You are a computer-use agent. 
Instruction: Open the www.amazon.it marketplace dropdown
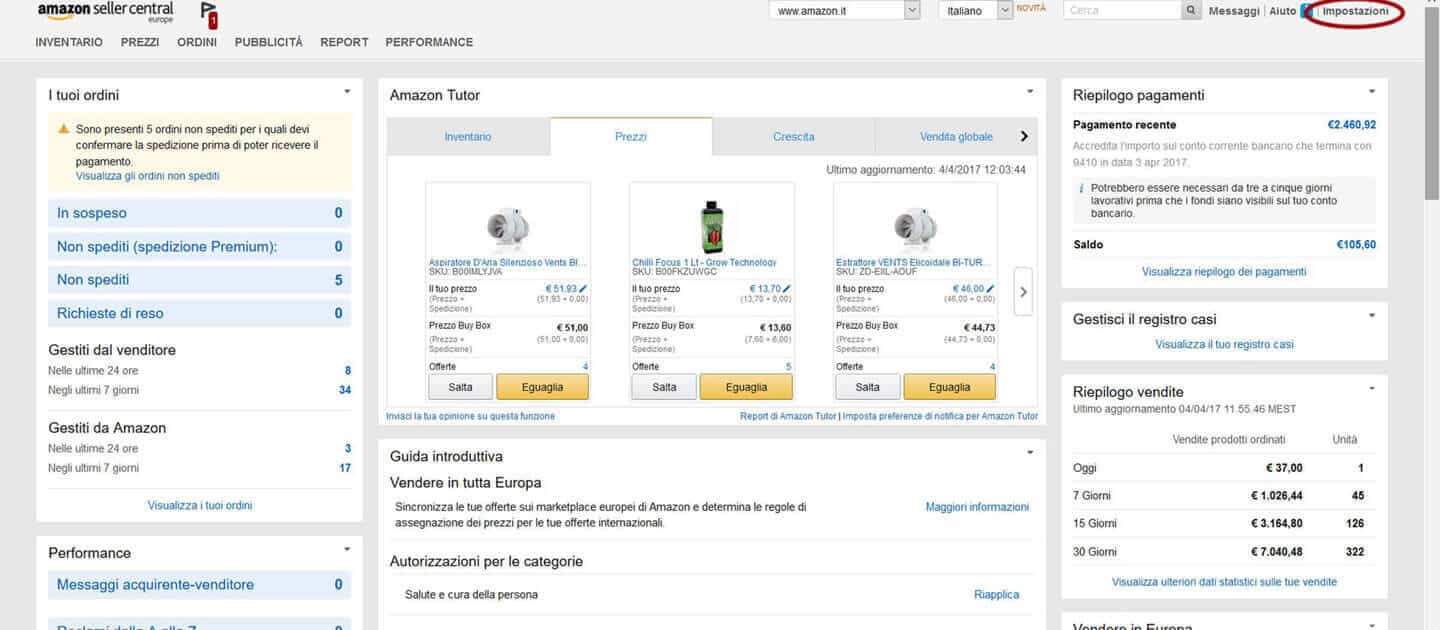coord(844,10)
